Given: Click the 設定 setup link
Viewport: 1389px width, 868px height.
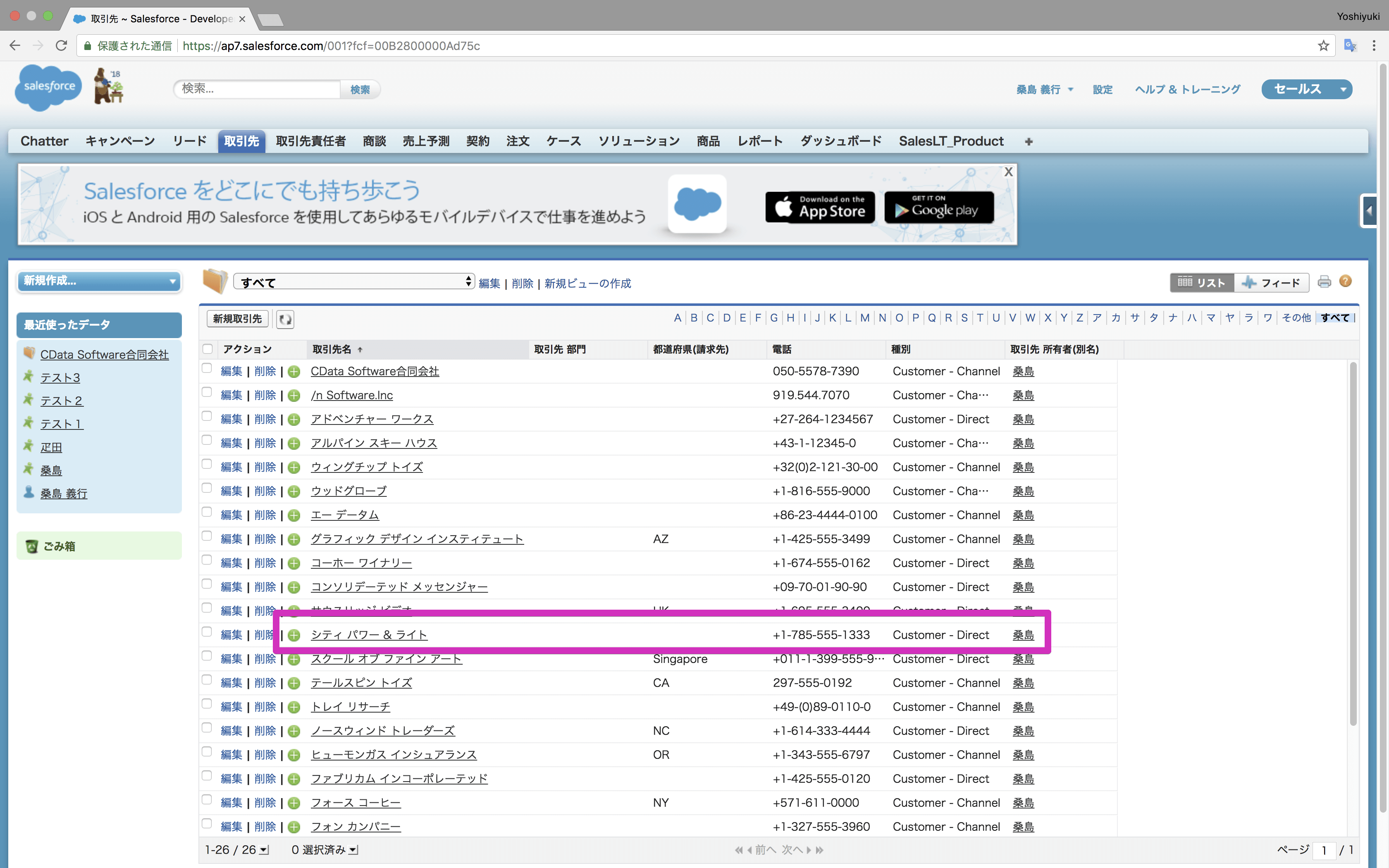Looking at the screenshot, I should (x=1102, y=90).
